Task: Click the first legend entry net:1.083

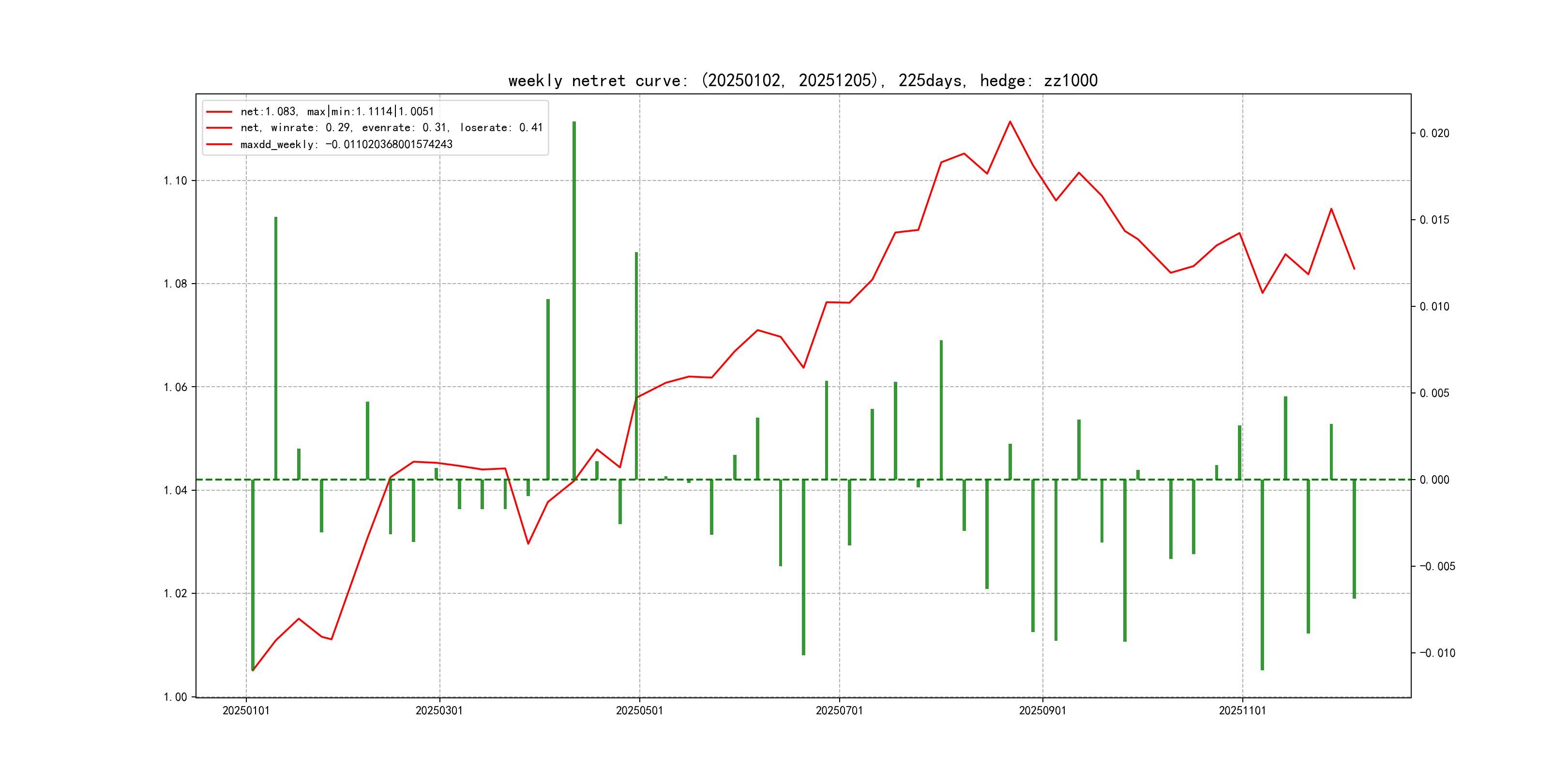Action: tap(337, 111)
